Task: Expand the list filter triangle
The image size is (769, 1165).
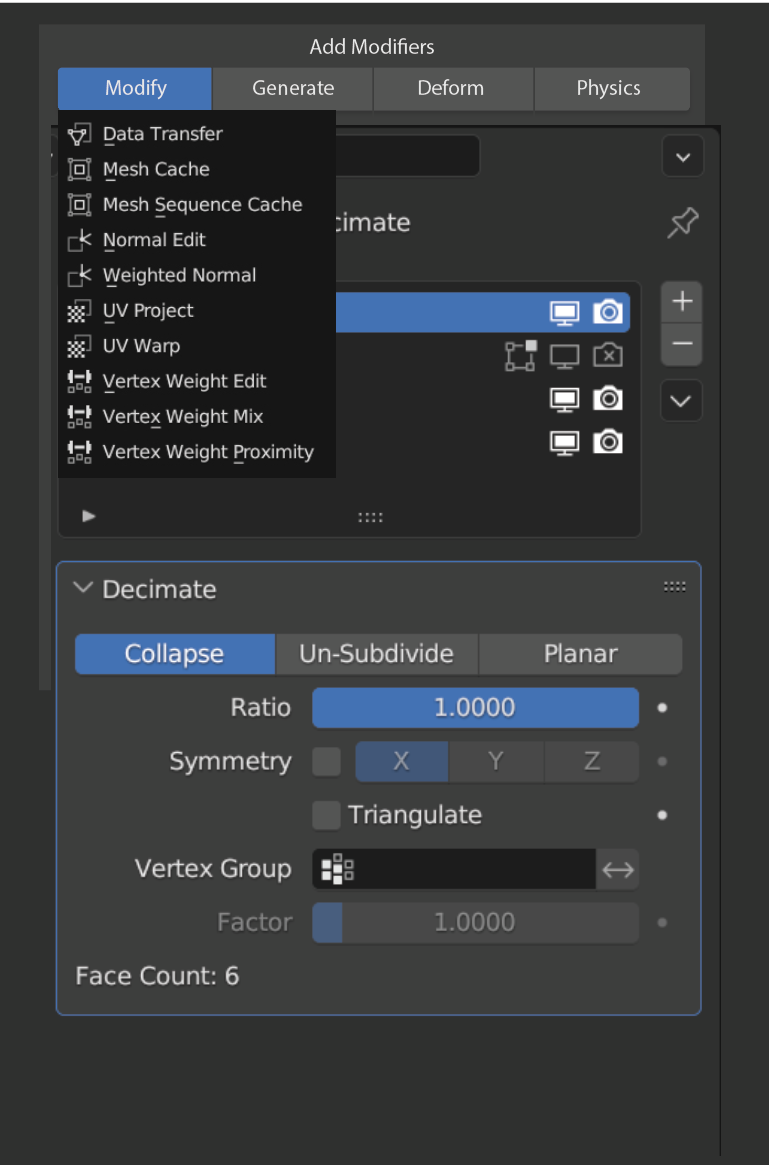Action: pos(88,516)
